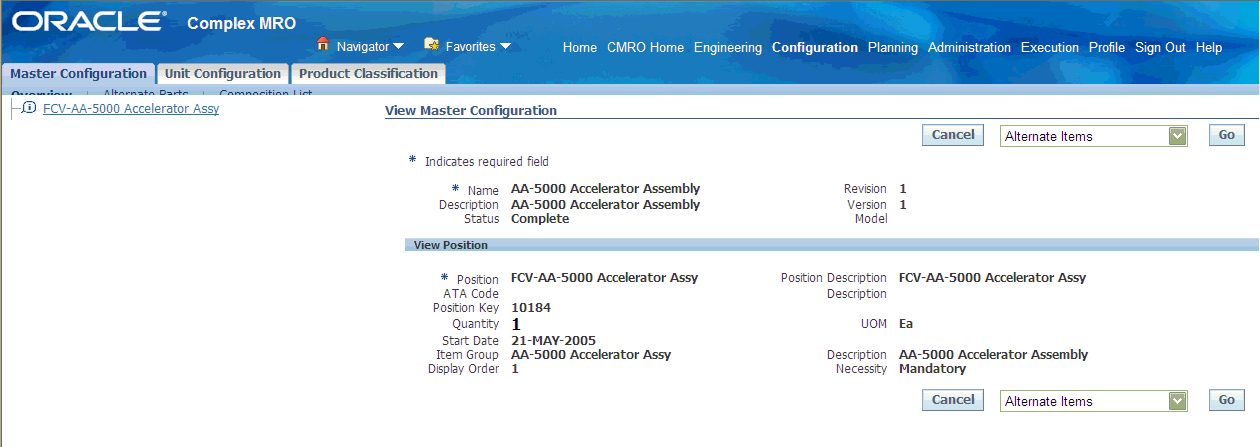Open the Execution menu

pyautogui.click(x=1050, y=47)
